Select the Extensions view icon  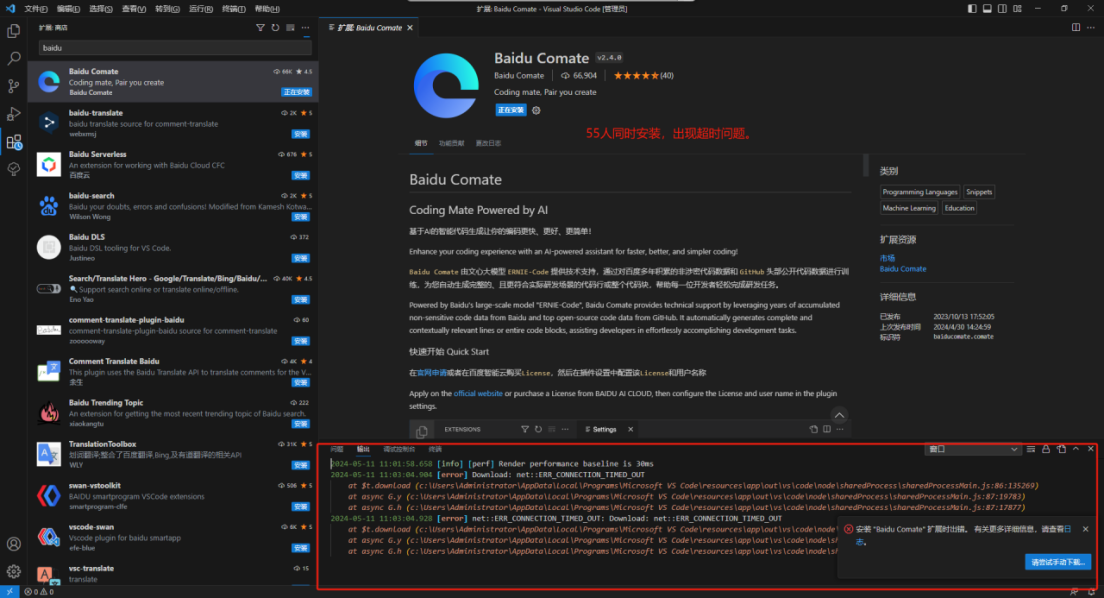pyautogui.click(x=13, y=142)
